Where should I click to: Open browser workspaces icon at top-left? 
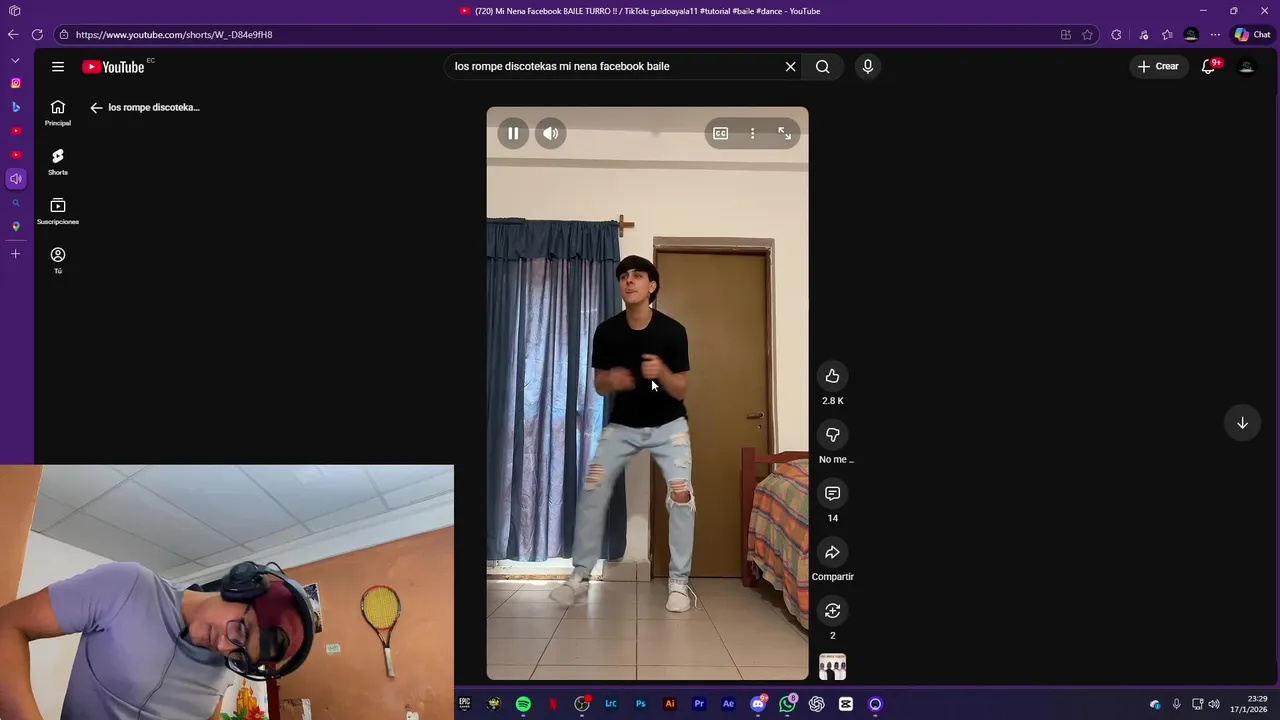14,11
